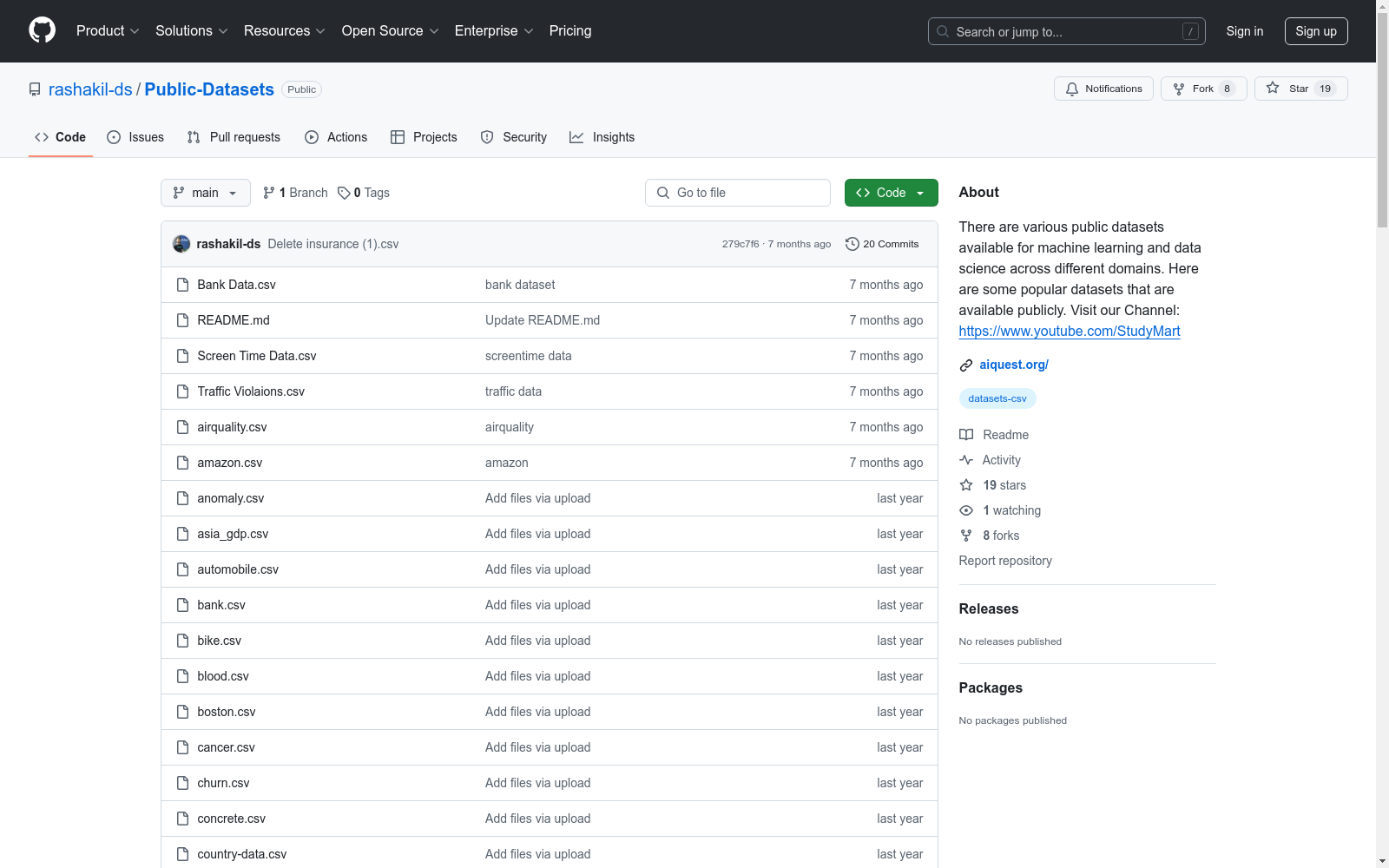Expand the Open Source menu
This screenshot has width=1389, height=868.
point(391,31)
